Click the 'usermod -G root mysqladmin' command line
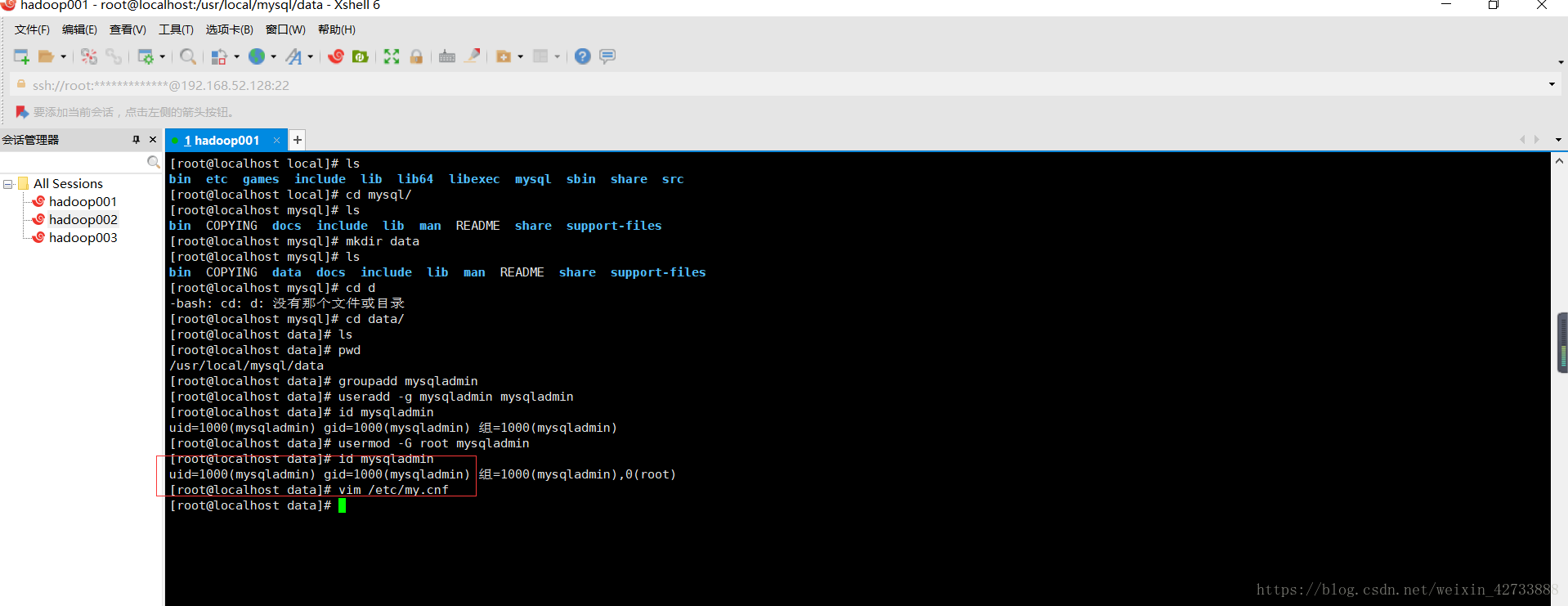 pyautogui.click(x=433, y=444)
